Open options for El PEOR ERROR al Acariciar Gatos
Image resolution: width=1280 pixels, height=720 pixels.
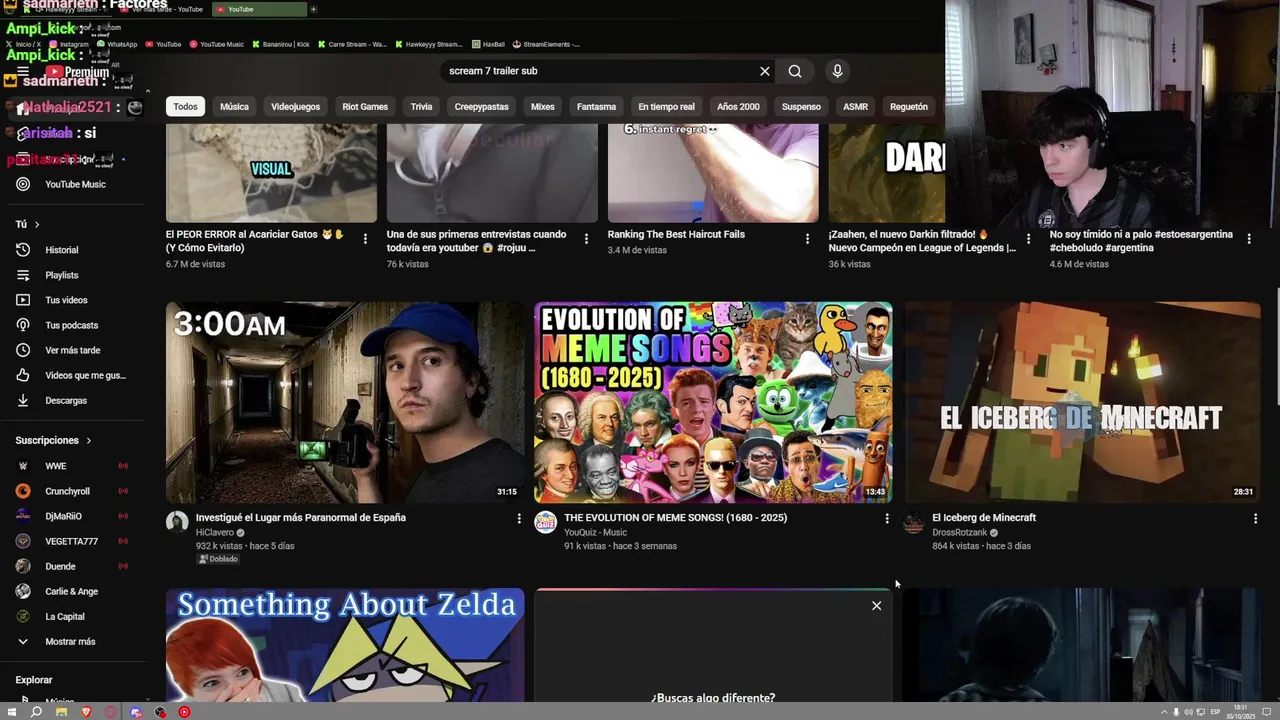click(x=365, y=239)
